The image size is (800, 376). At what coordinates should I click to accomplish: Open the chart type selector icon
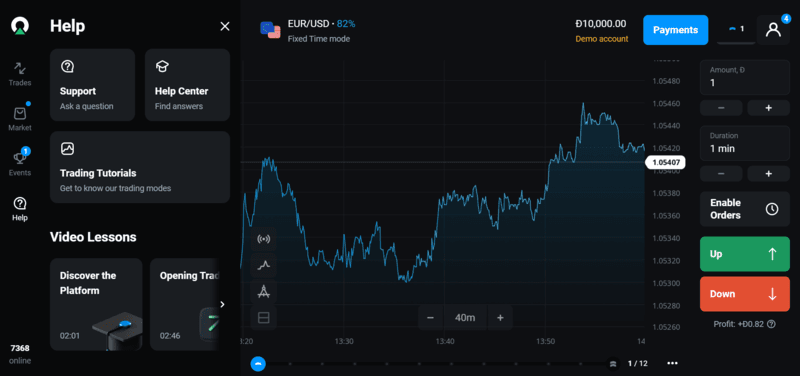263,265
